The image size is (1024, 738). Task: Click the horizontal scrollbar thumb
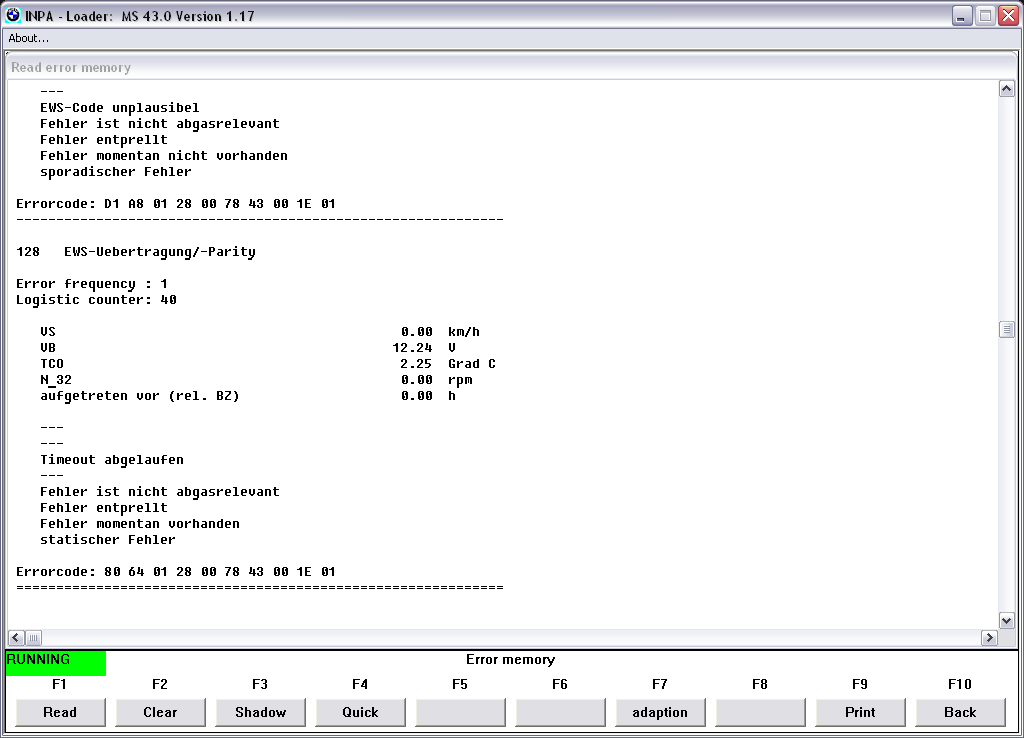click(33, 638)
